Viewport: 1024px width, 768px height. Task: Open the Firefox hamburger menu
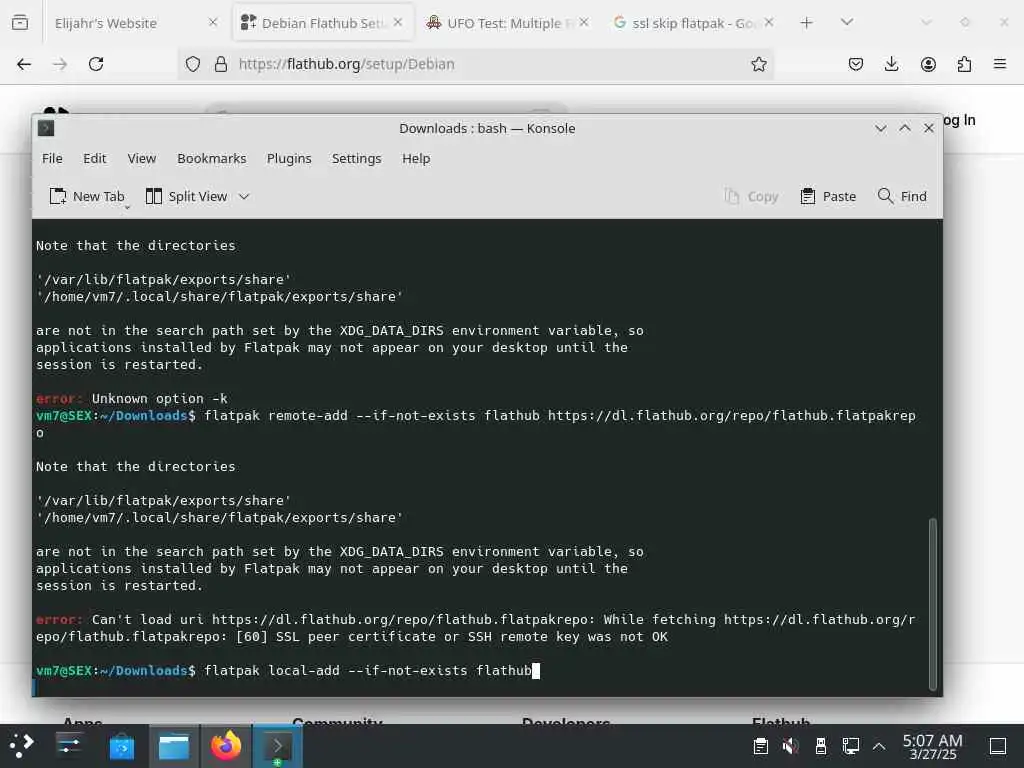[x=1000, y=64]
